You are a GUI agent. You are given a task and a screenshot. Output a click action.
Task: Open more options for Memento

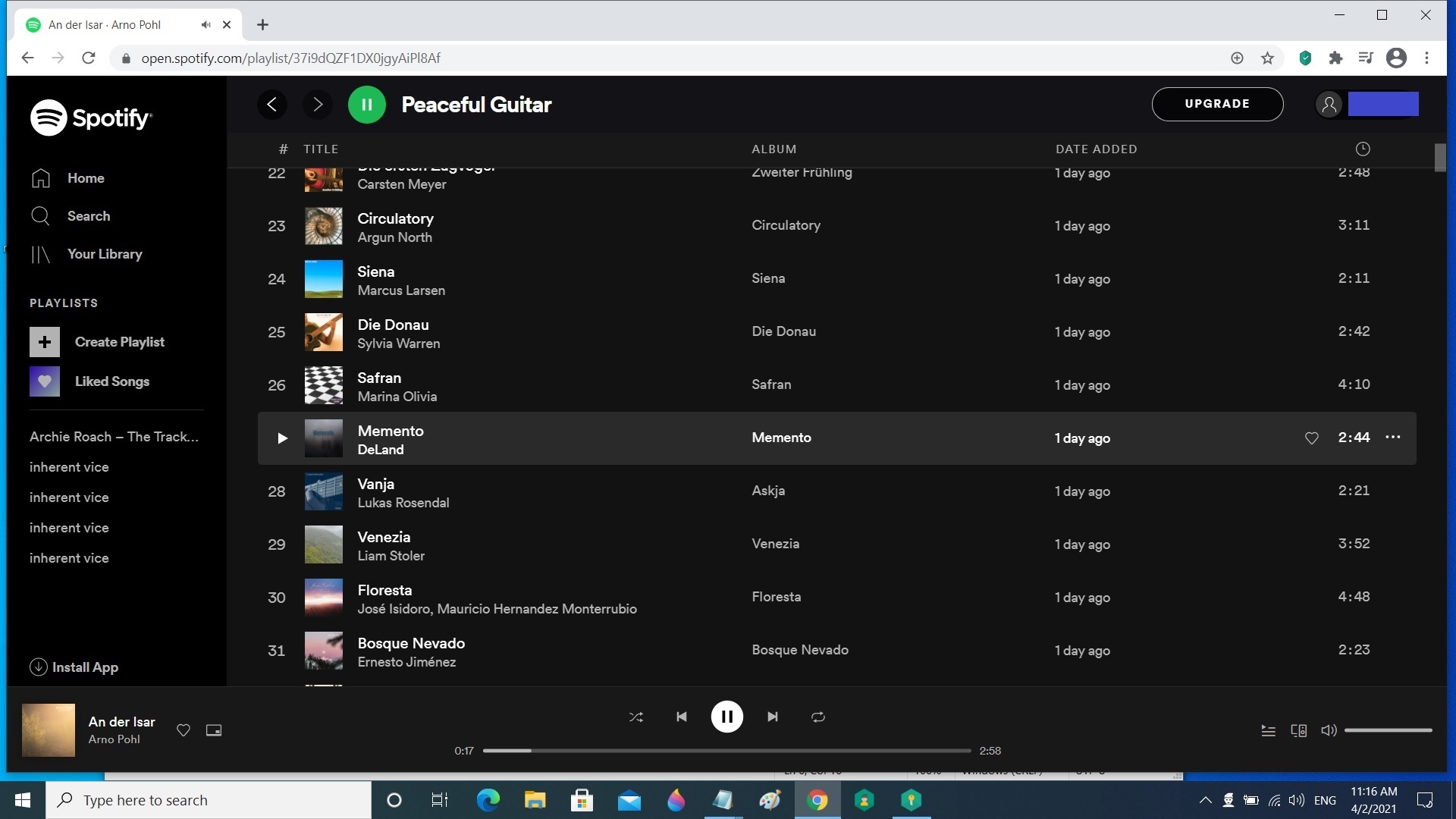(1392, 438)
